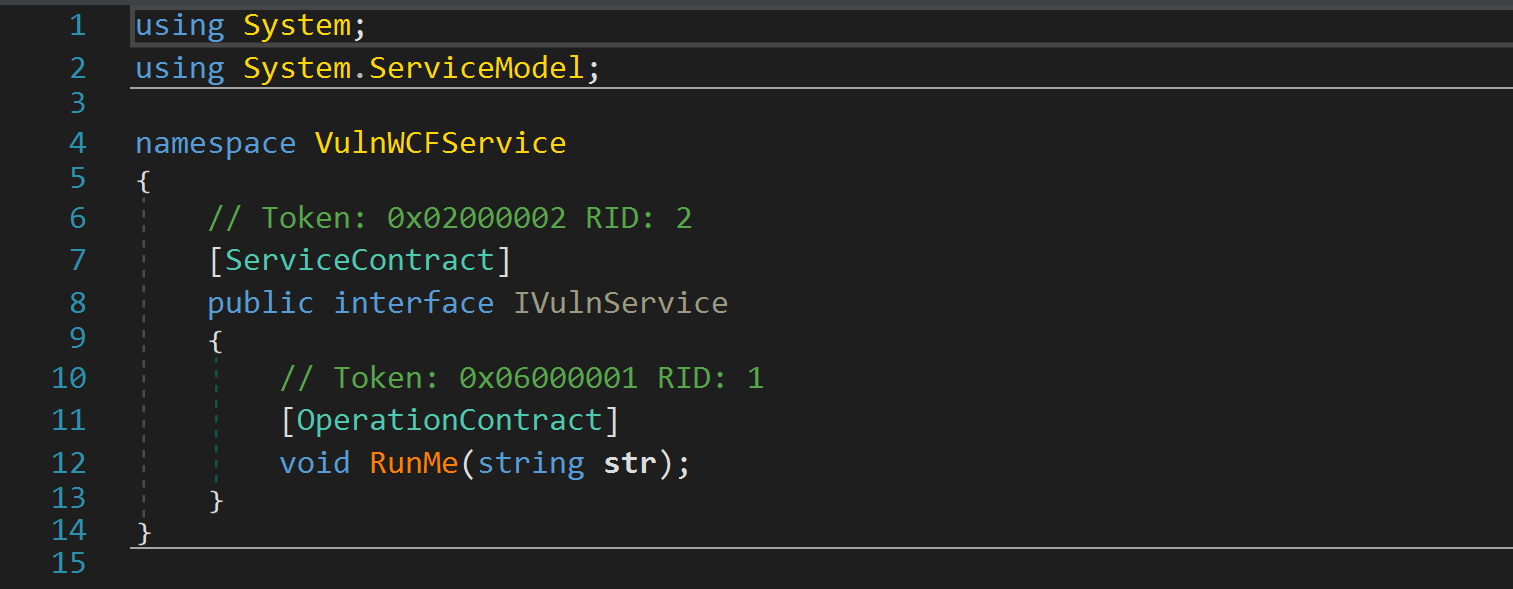Click the void return type keyword
Image resolution: width=1513 pixels, height=589 pixels.
(x=315, y=463)
